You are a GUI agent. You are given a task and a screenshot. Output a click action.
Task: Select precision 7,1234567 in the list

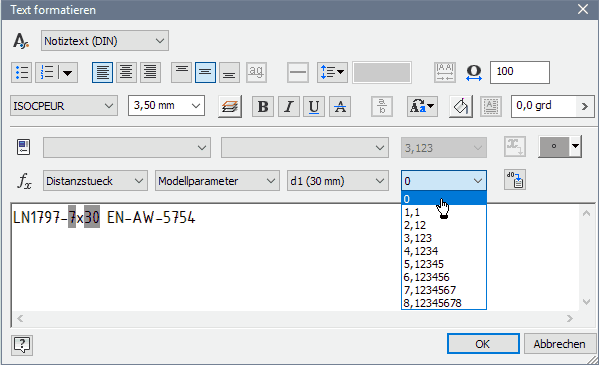444,290
